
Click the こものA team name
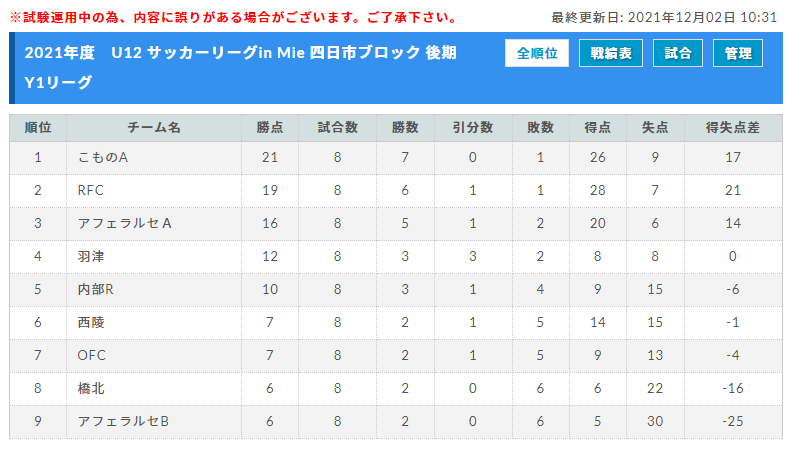[x=103, y=158]
